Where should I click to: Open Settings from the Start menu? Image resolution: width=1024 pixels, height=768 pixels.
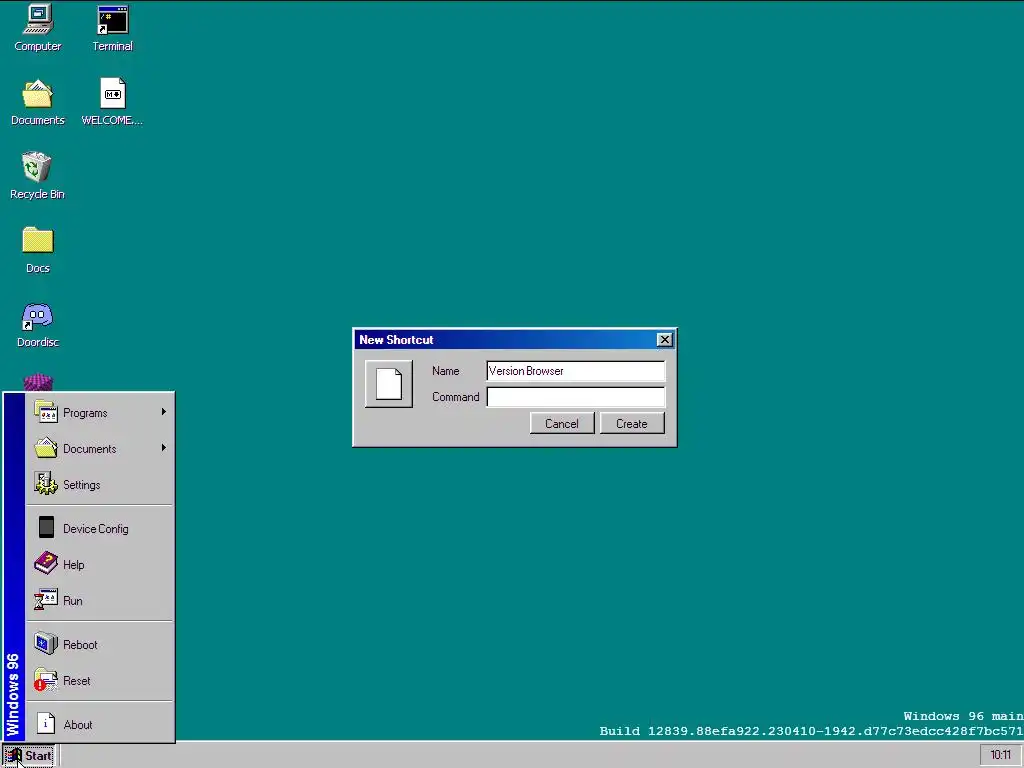[100, 485]
